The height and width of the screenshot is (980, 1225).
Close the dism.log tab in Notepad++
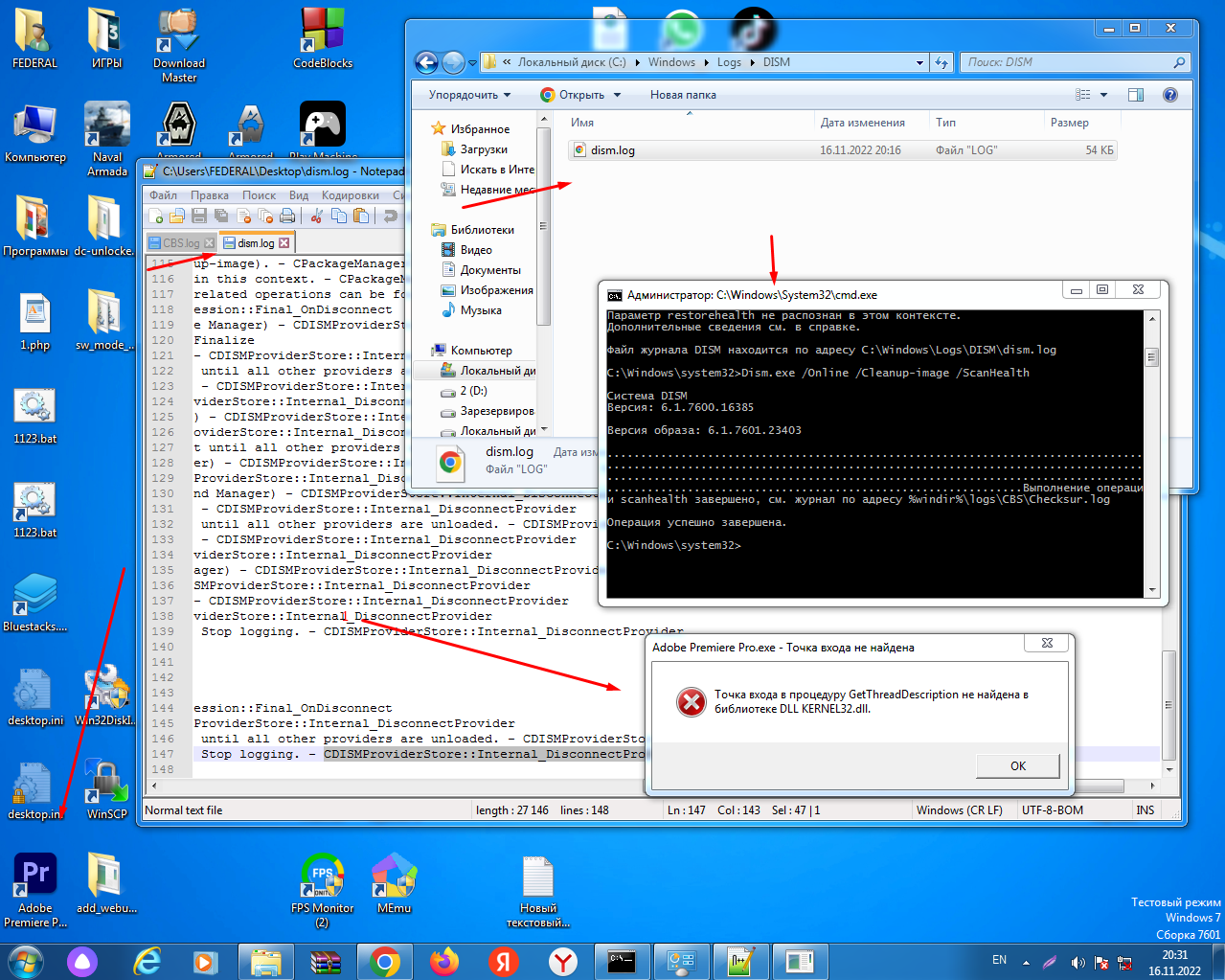pos(284,243)
